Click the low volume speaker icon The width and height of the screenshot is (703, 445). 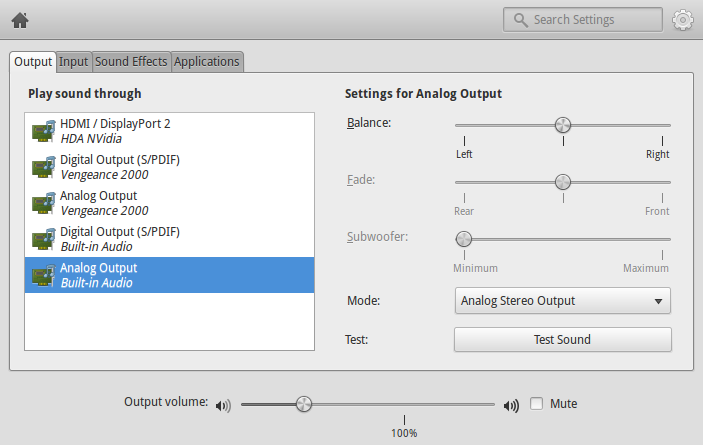(x=223, y=406)
